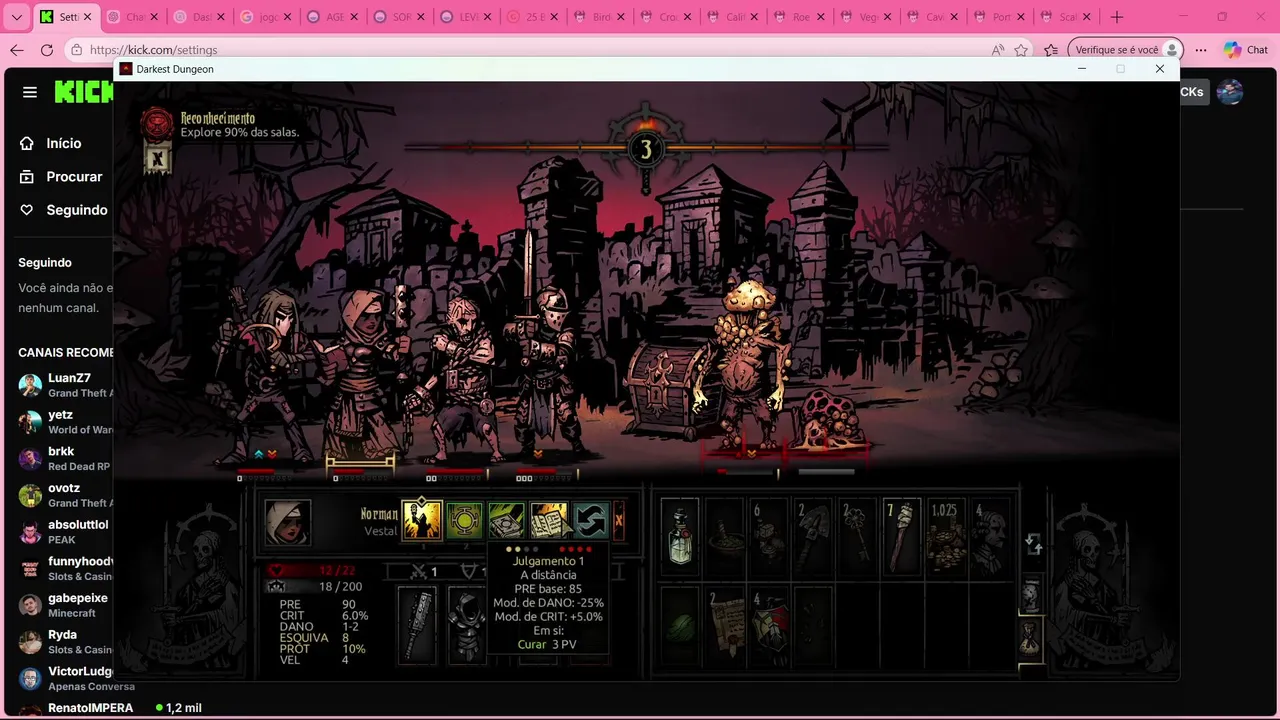Collapse the quest banner X flag
The image size is (1280, 720).
(x=157, y=158)
